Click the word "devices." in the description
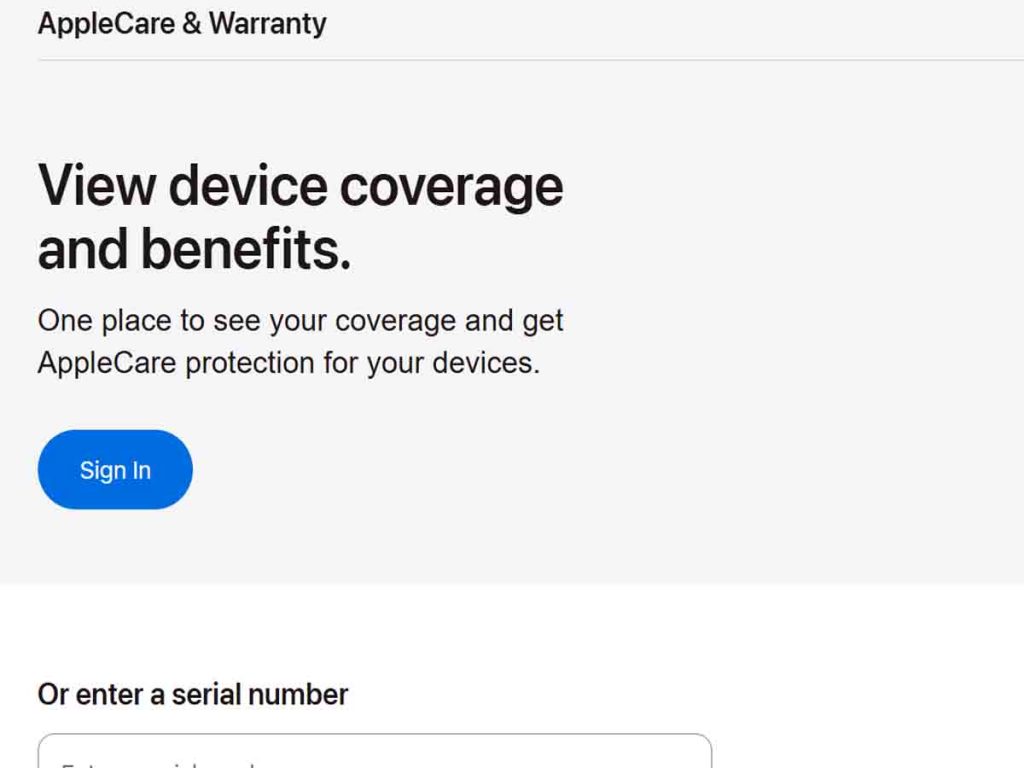1024x768 pixels. pyautogui.click(x=486, y=362)
